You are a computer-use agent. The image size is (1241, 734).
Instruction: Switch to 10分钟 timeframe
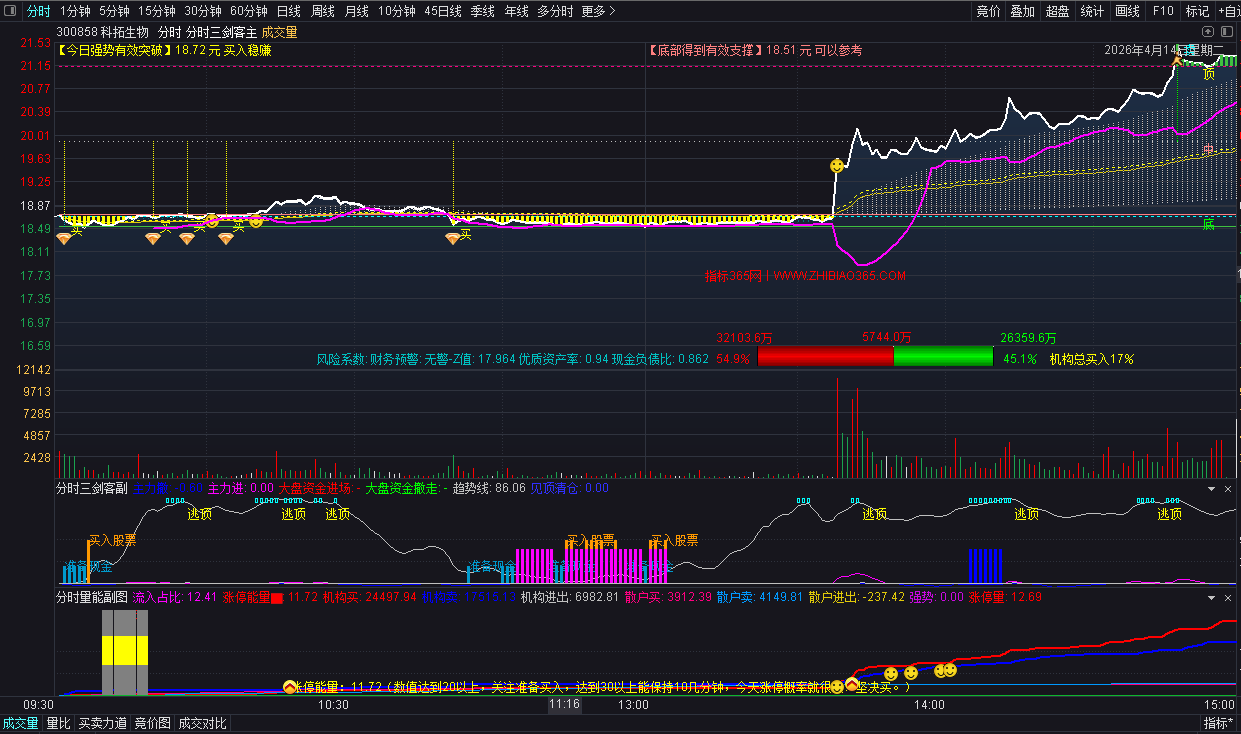397,11
